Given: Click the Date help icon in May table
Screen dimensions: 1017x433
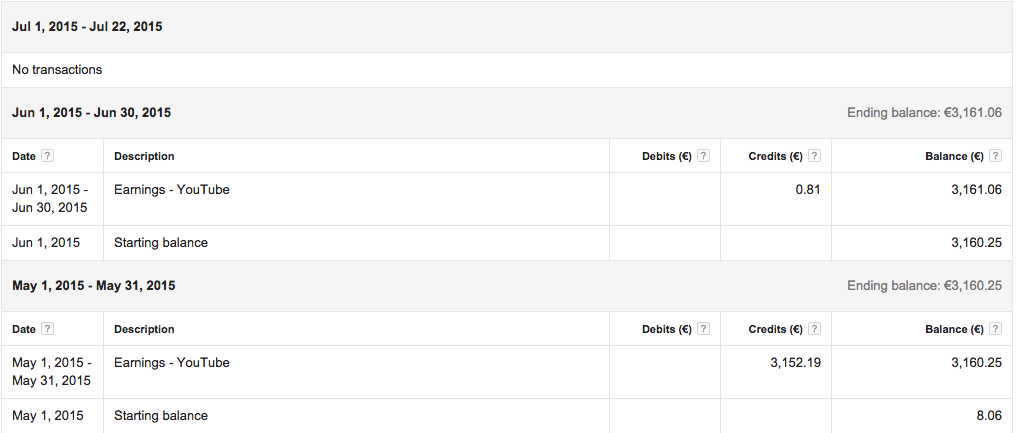Looking at the screenshot, I should point(47,329).
